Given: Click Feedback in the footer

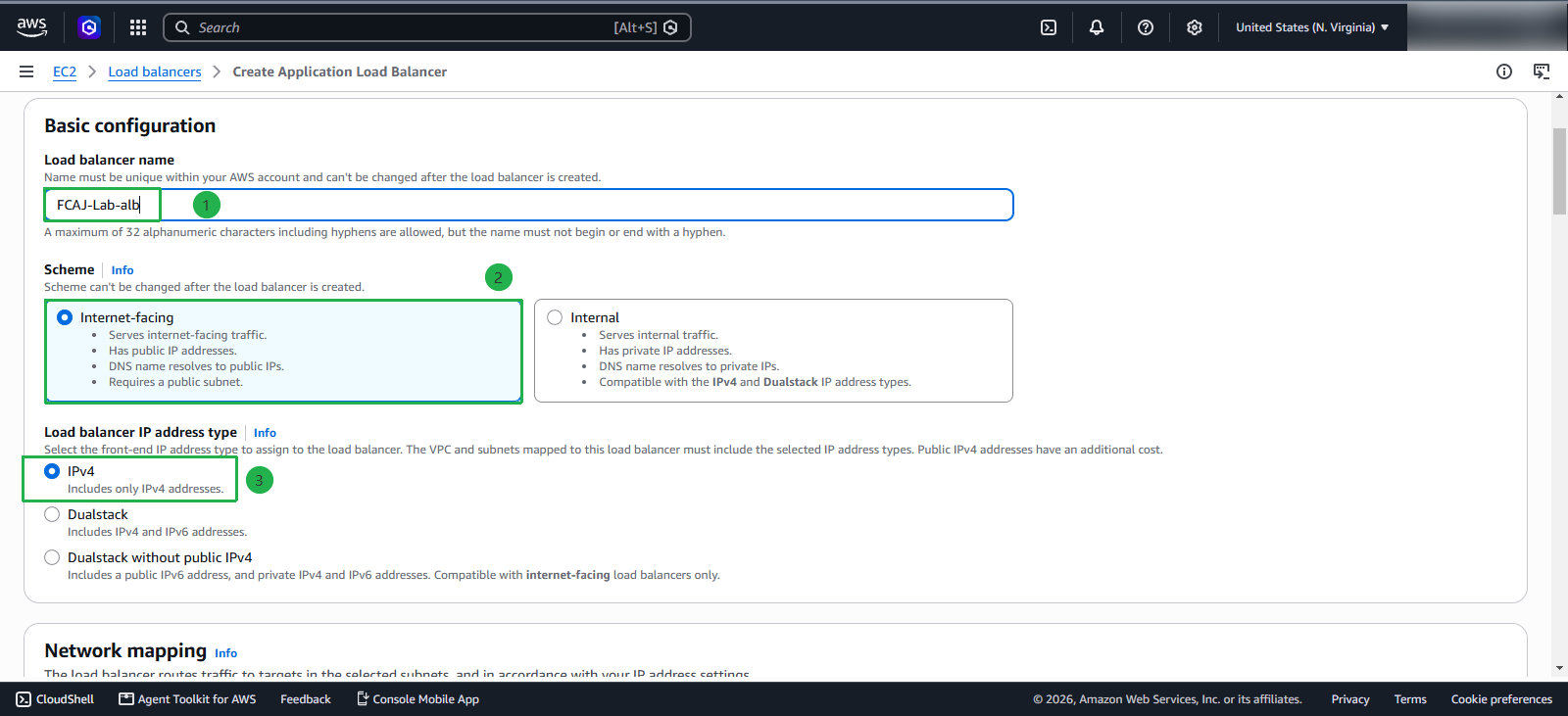Looking at the screenshot, I should click(306, 699).
